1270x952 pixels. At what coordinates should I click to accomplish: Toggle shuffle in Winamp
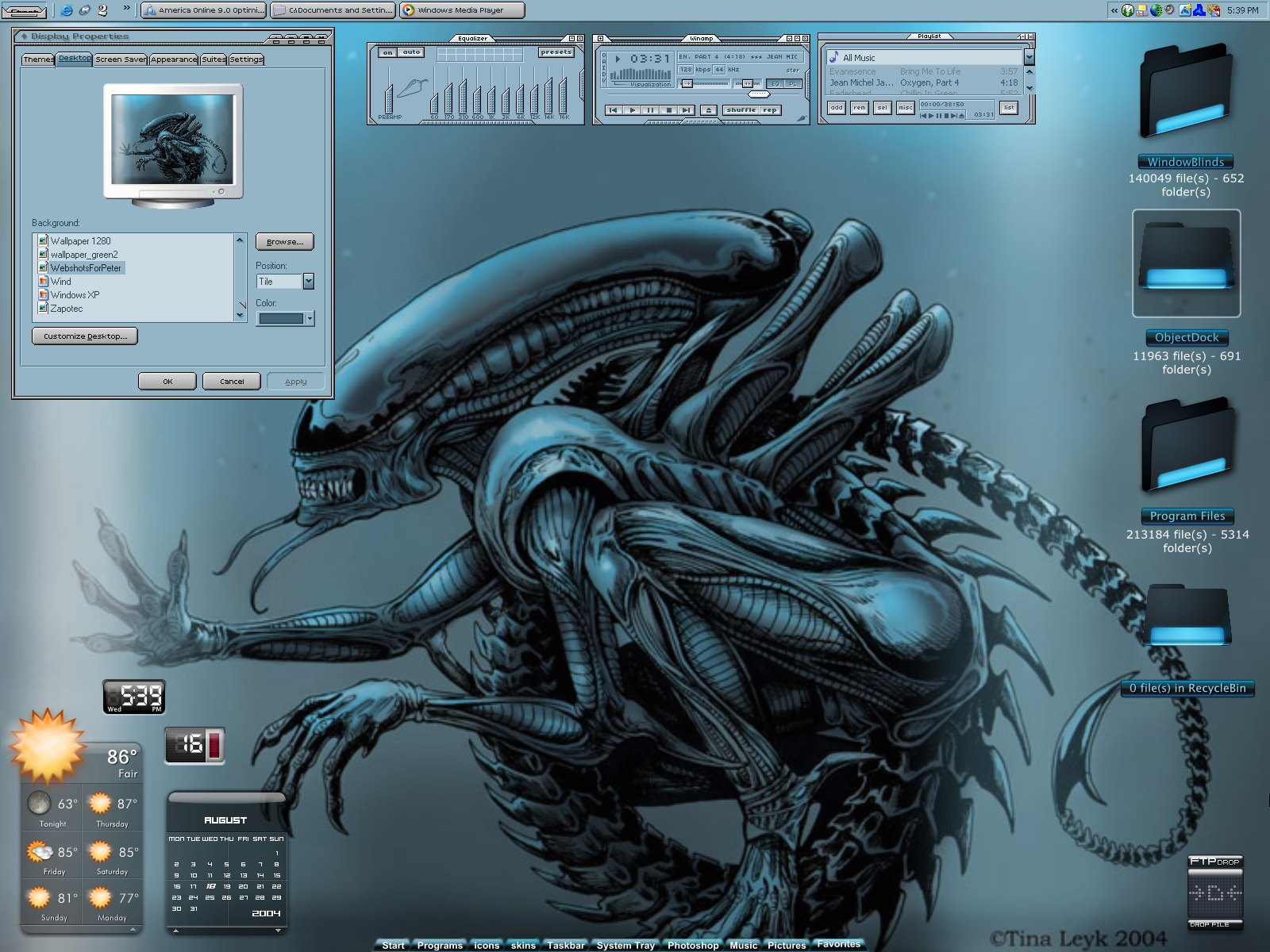(741, 110)
